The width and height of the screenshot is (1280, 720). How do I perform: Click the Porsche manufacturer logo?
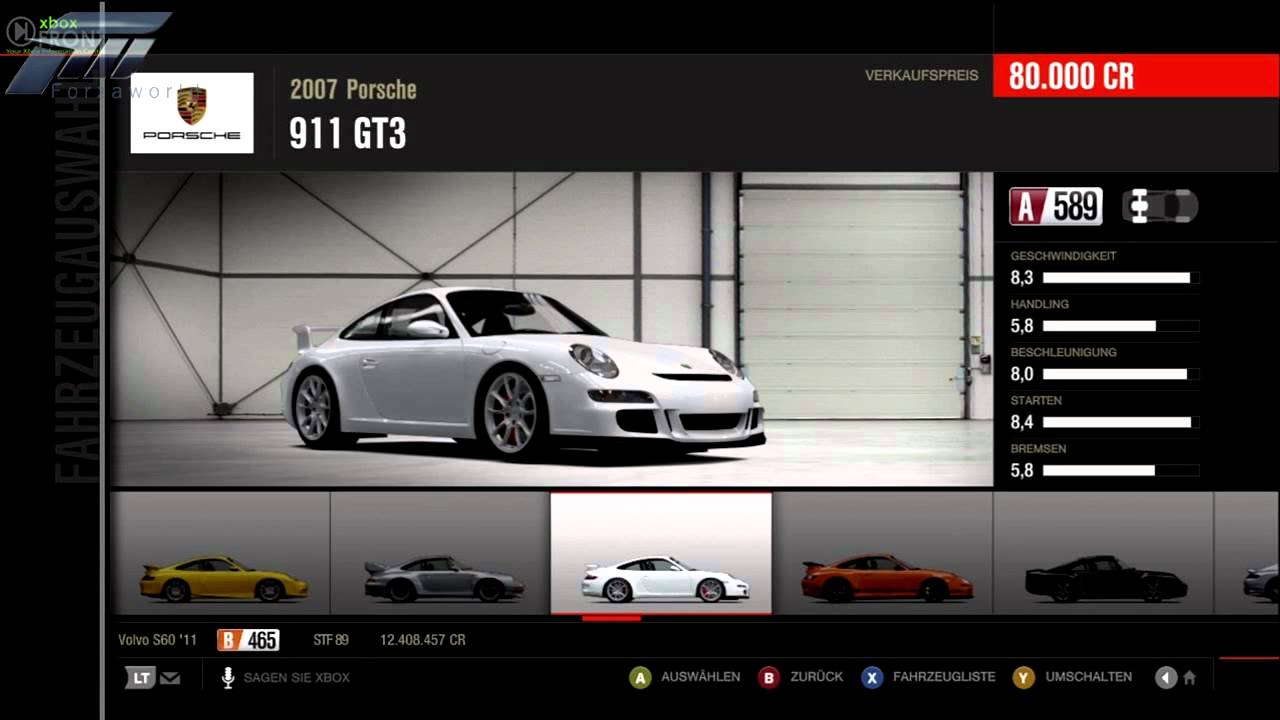pyautogui.click(x=192, y=112)
